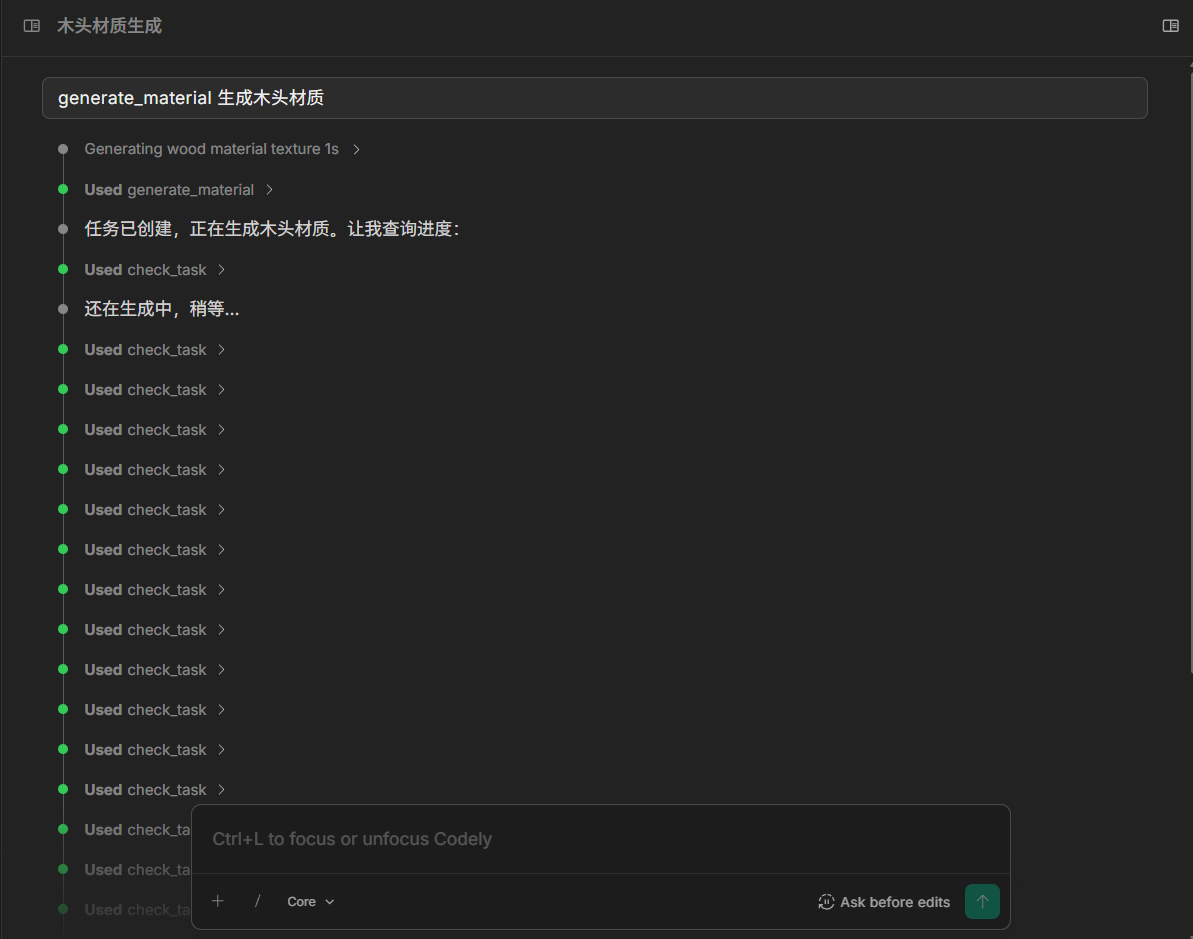The height and width of the screenshot is (939, 1193).
Task: Send message with green arrow button
Action: pos(981,901)
